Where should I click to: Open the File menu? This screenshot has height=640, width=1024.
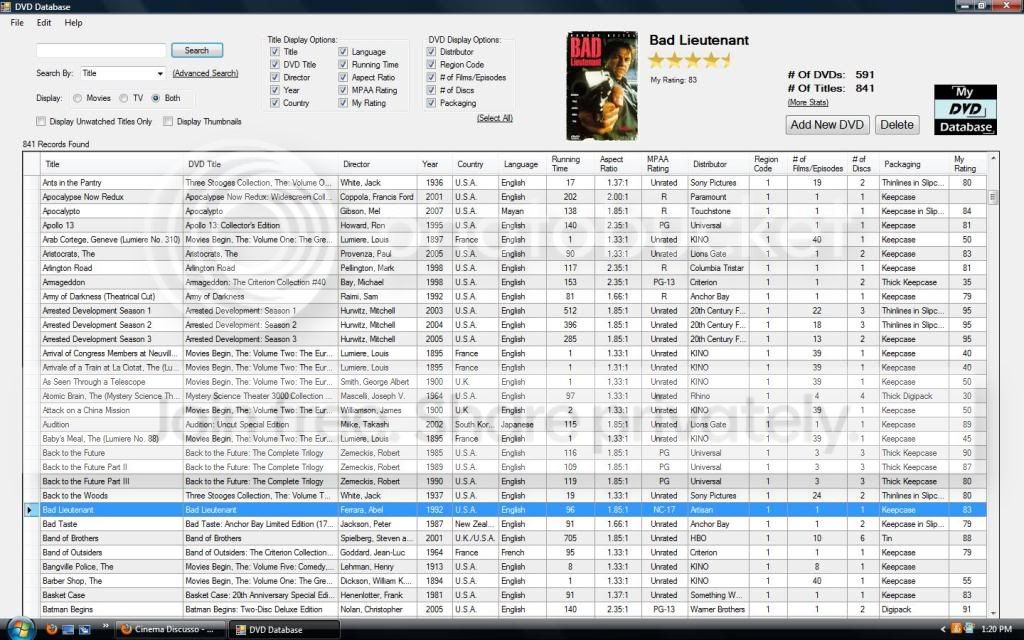17,22
